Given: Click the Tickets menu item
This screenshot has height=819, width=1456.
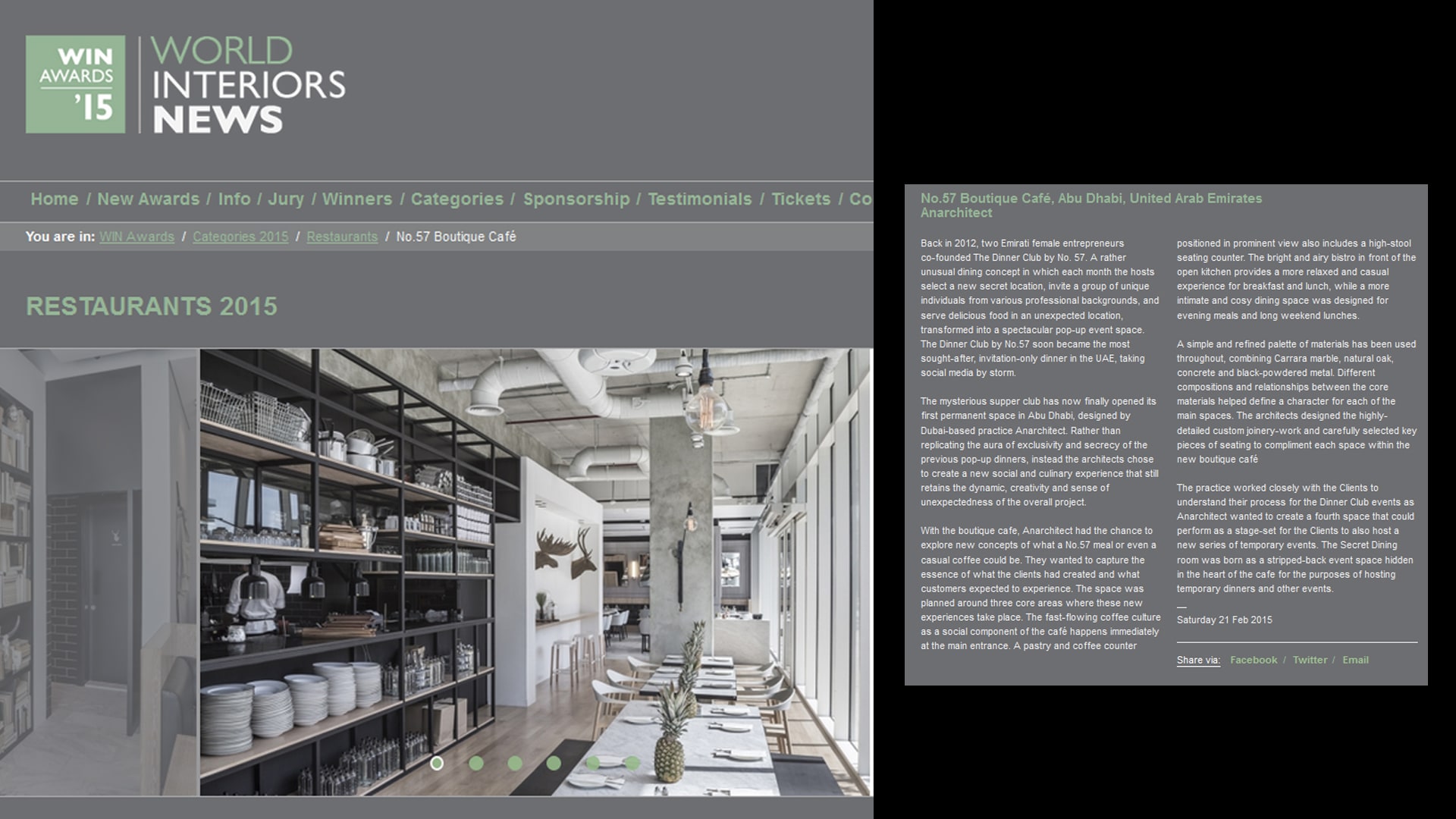Looking at the screenshot, I should tap(800, 199).
